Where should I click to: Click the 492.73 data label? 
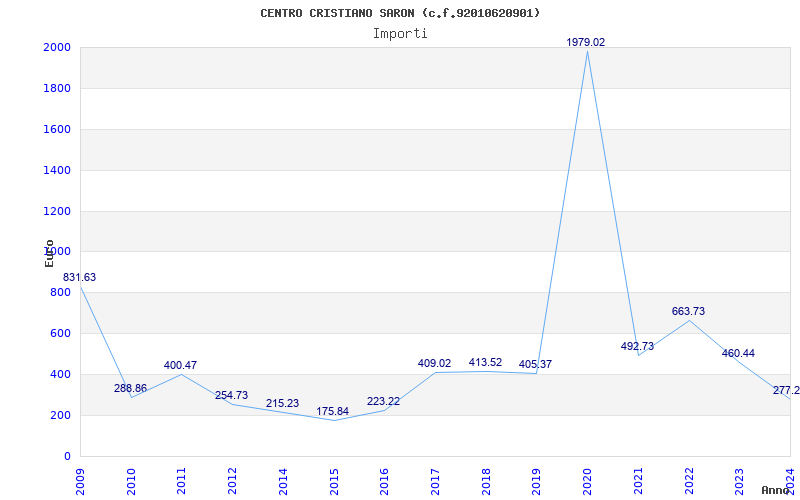637,346
